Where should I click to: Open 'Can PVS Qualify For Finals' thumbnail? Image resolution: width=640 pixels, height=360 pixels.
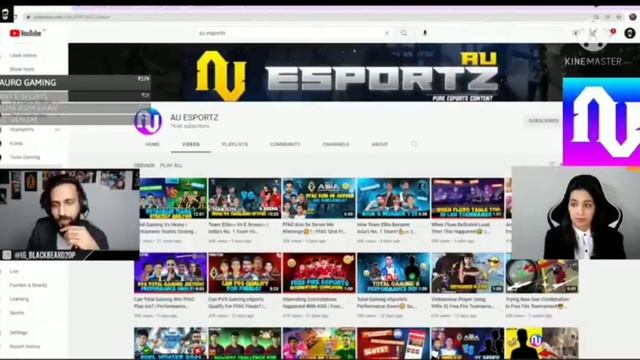pos(244,273)
